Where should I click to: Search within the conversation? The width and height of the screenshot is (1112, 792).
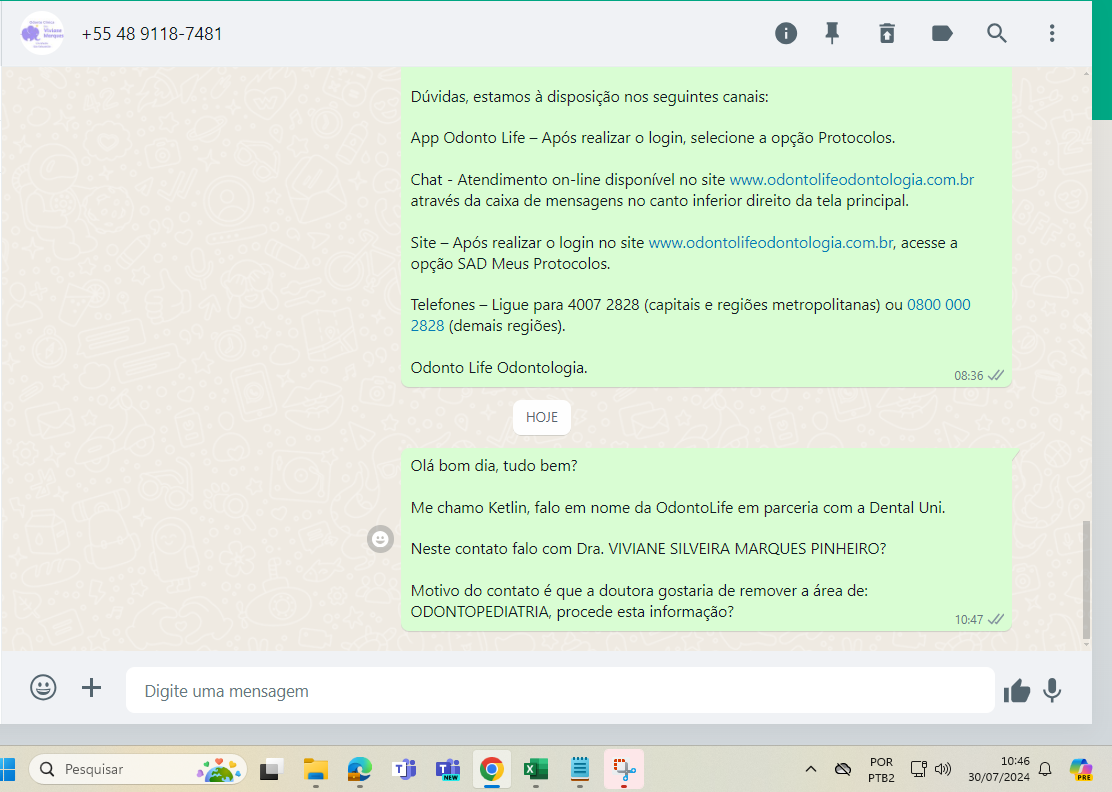[x=996, y=33]
